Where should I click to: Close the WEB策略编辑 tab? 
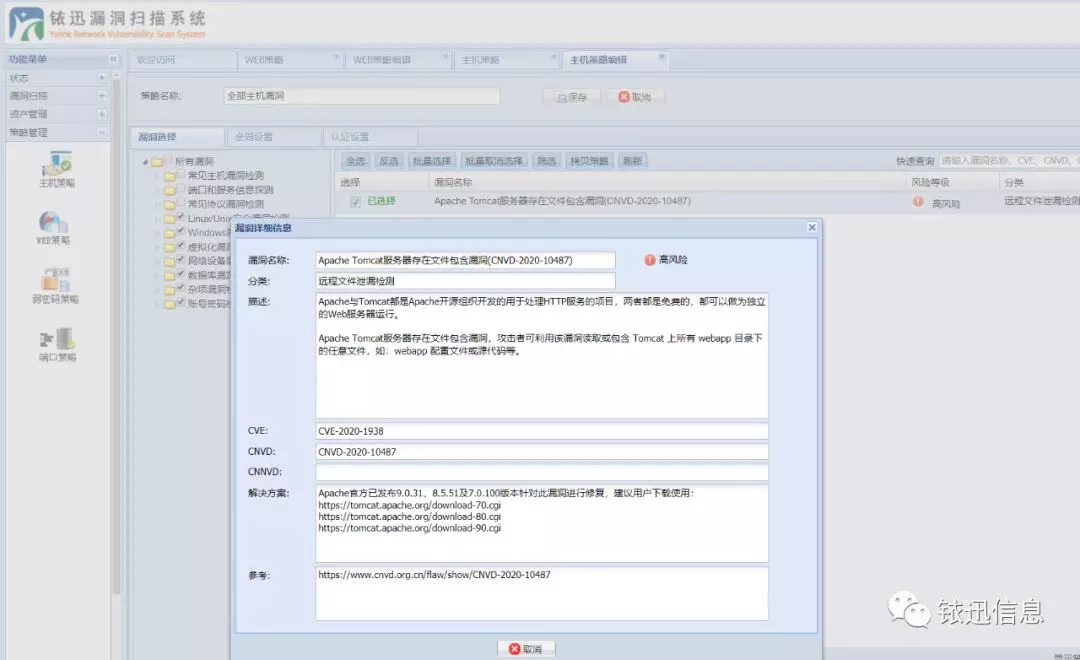click(445, 57)
